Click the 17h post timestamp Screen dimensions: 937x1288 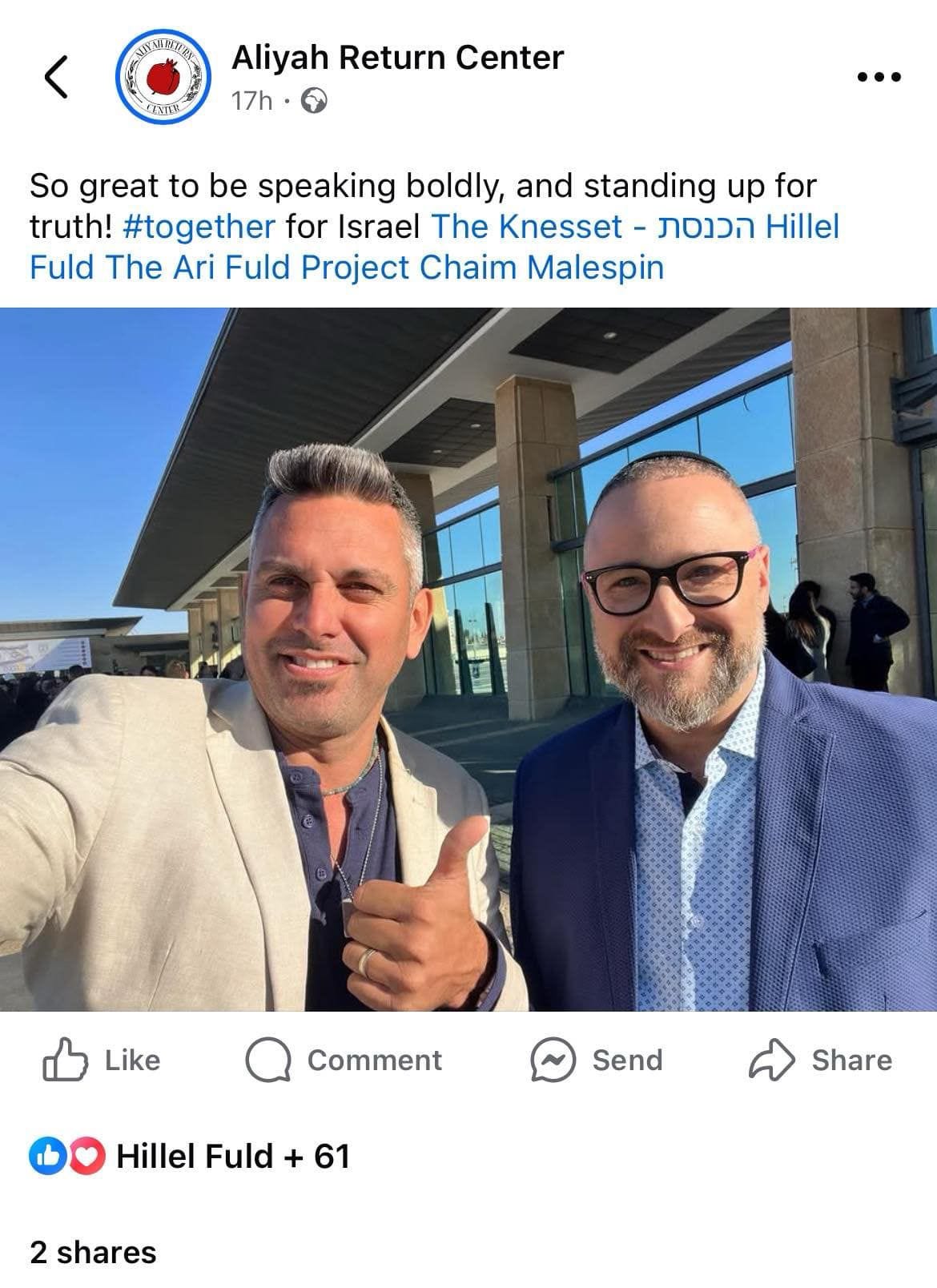click(x=251, y=101)
